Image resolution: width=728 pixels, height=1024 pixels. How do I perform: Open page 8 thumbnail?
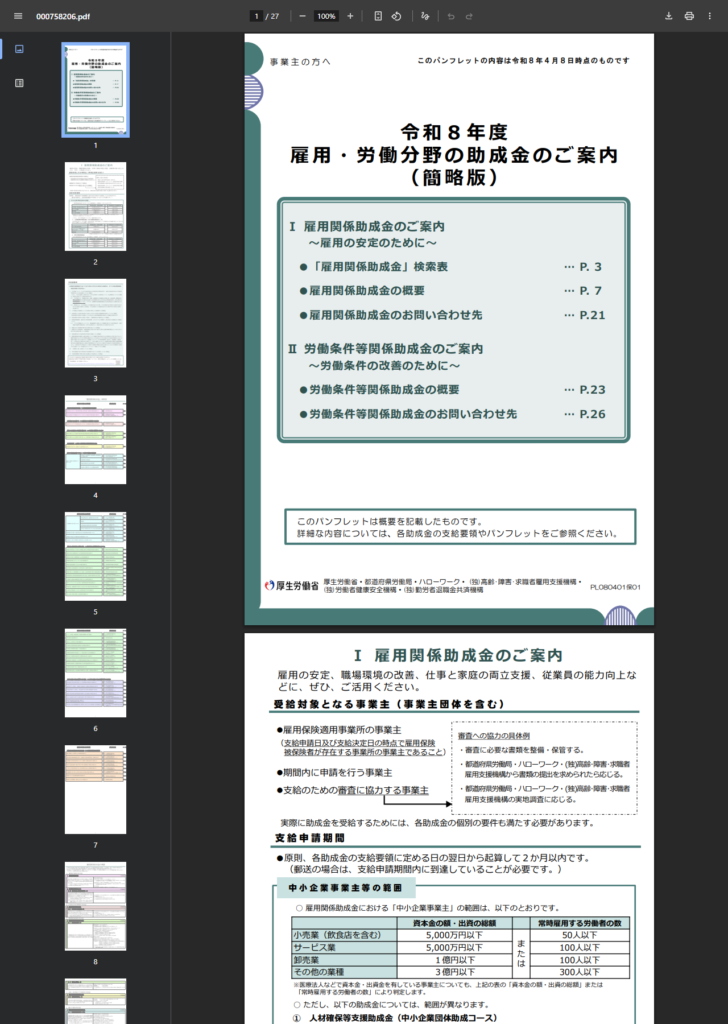(x=95, y=906)
